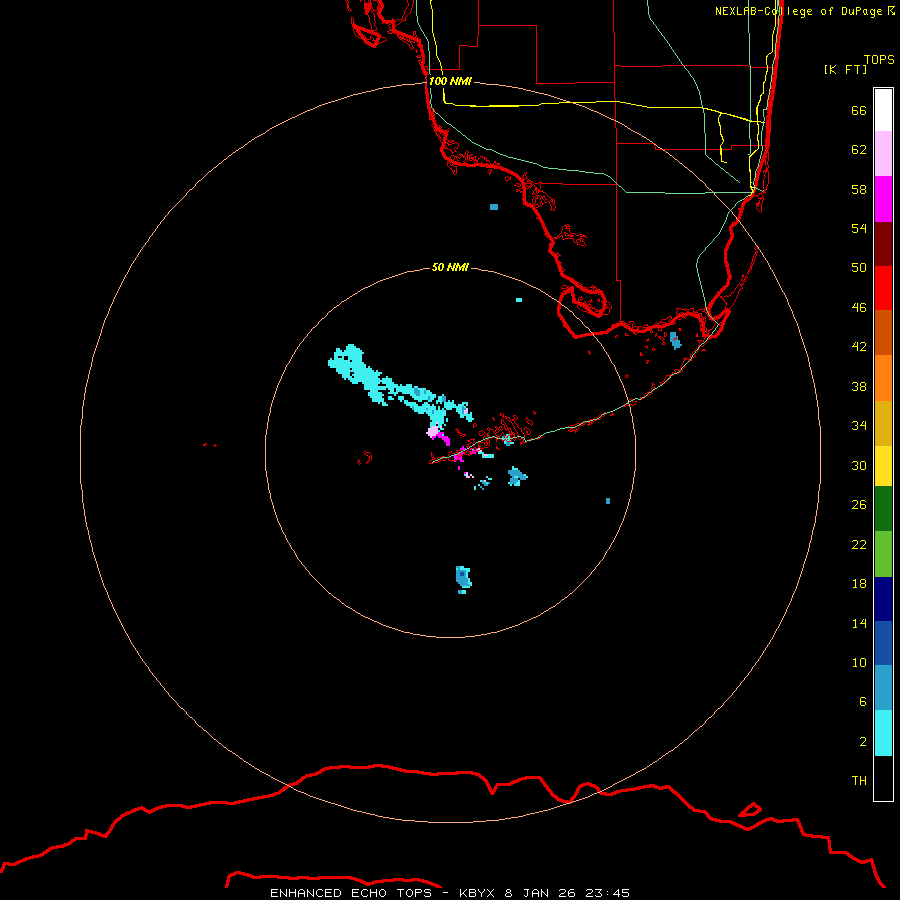
Task: Click the blue echo cell far south inside 50 NMI ring
Action: click(463, 579)
